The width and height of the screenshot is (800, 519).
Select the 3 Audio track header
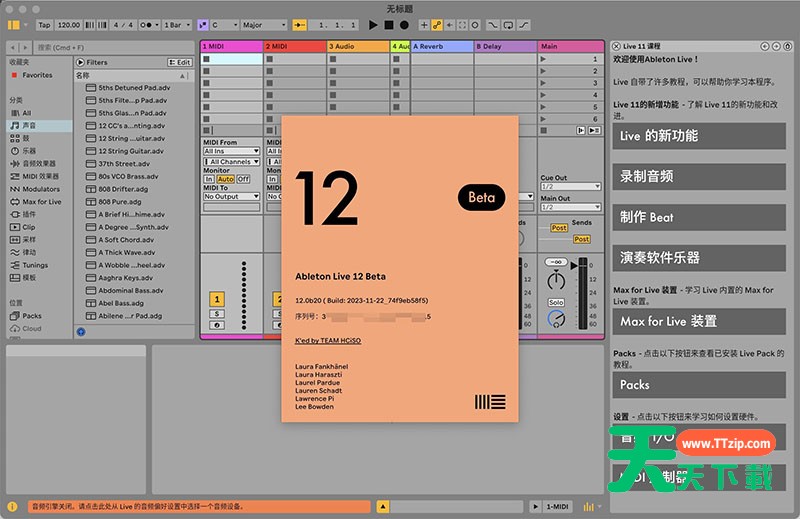358,46
